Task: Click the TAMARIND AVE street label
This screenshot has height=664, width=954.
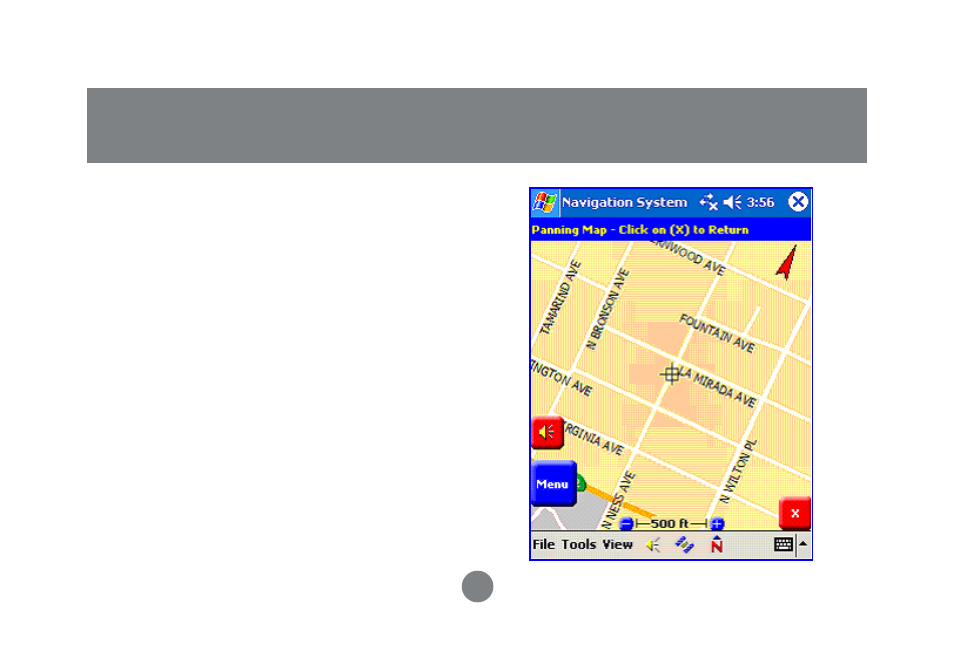Action: (x=561, y=297)
